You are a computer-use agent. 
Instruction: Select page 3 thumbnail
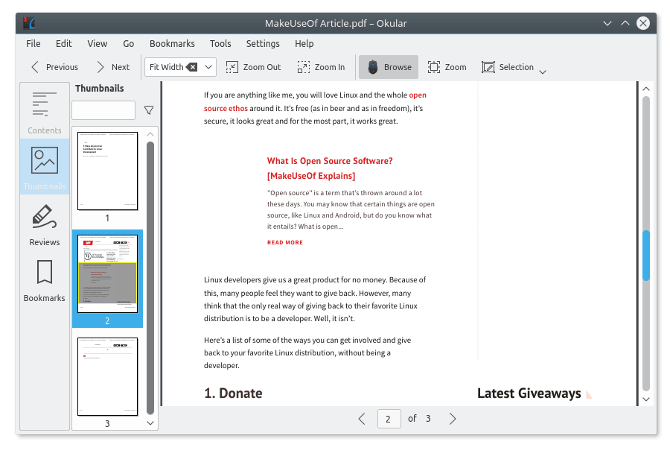click(107, 376)
